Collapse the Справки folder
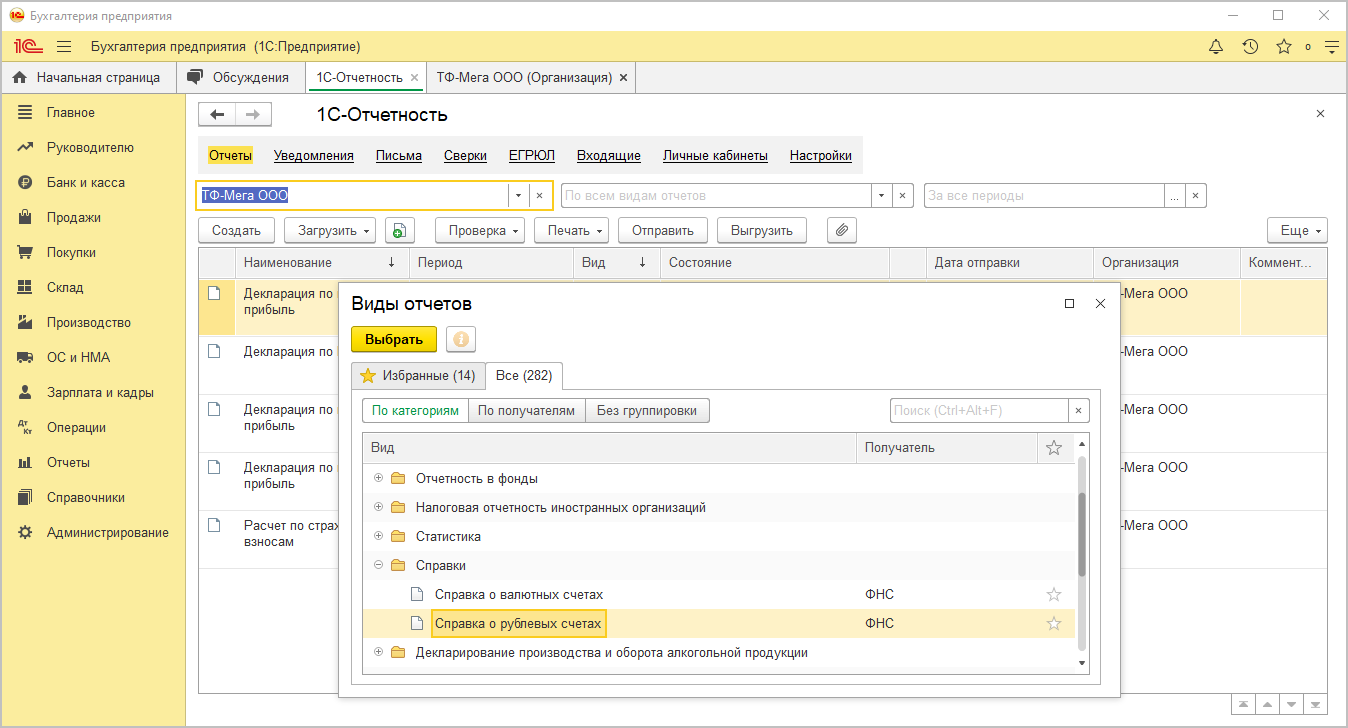This screenshot has height=728, width=1348. (x=379, y=566)
